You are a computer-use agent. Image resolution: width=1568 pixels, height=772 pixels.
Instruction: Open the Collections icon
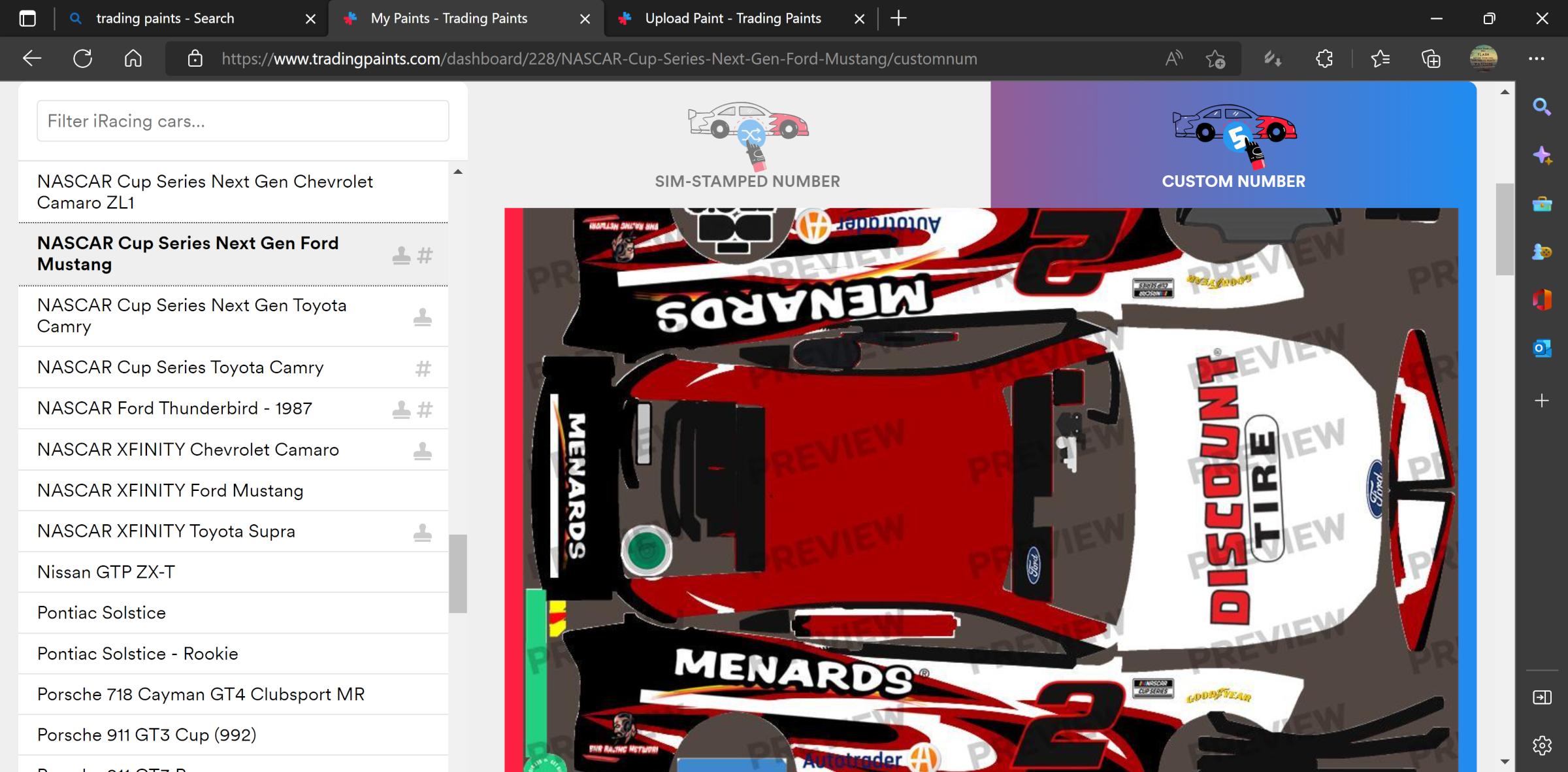tap(1431, 59)
